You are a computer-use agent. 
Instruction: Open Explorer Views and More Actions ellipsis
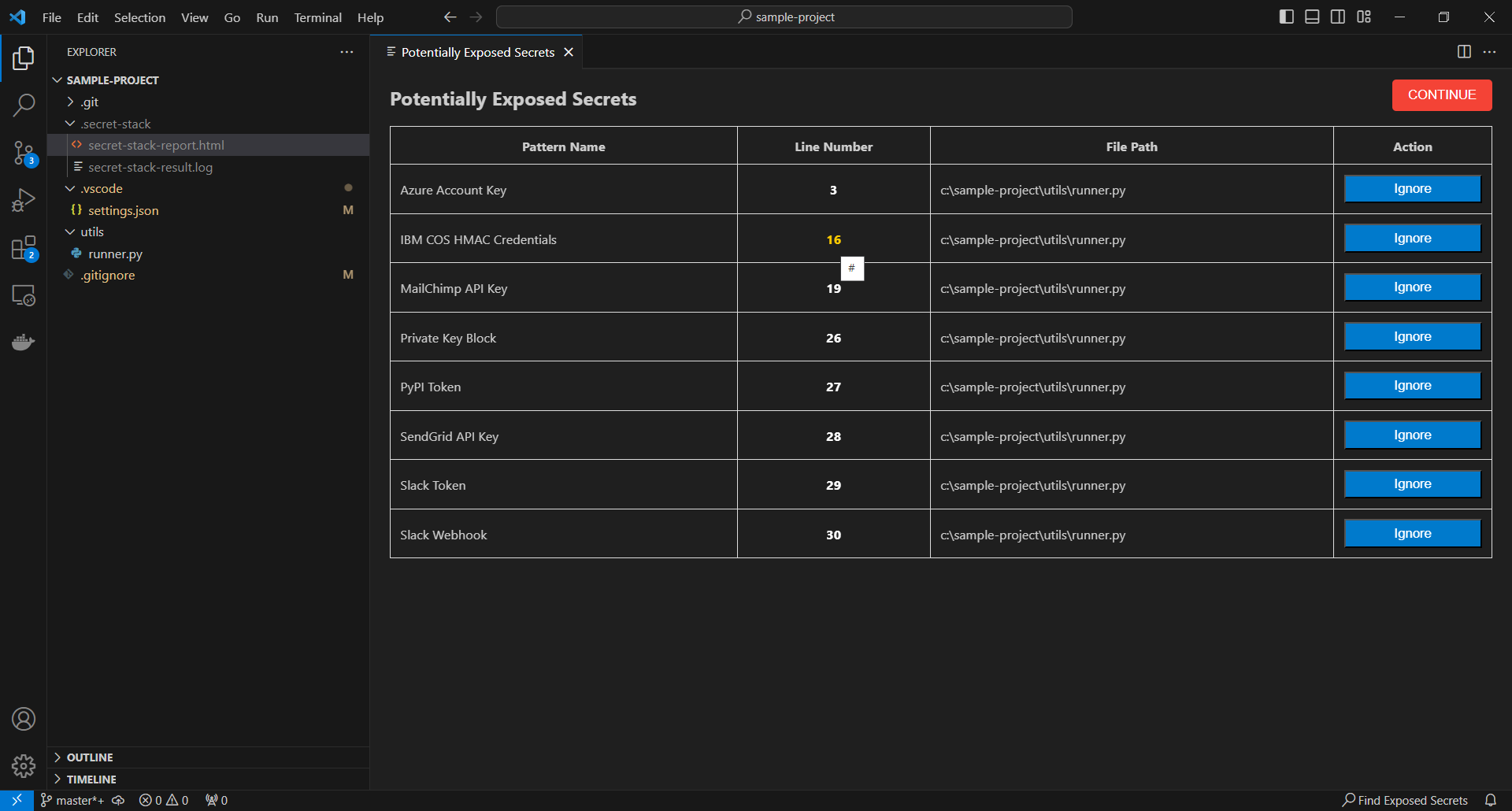point(346,52)
